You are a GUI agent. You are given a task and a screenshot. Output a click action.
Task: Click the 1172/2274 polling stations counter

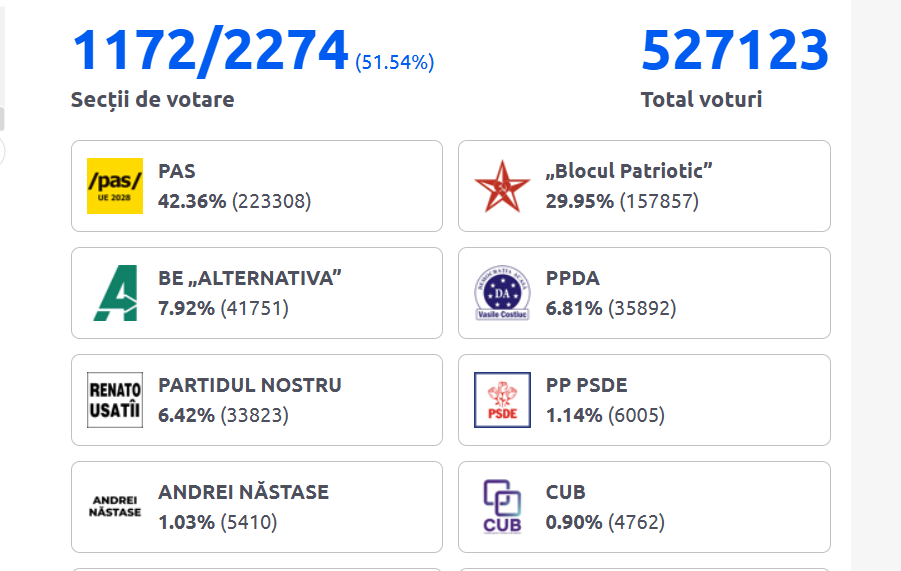(x=210, y=50)
